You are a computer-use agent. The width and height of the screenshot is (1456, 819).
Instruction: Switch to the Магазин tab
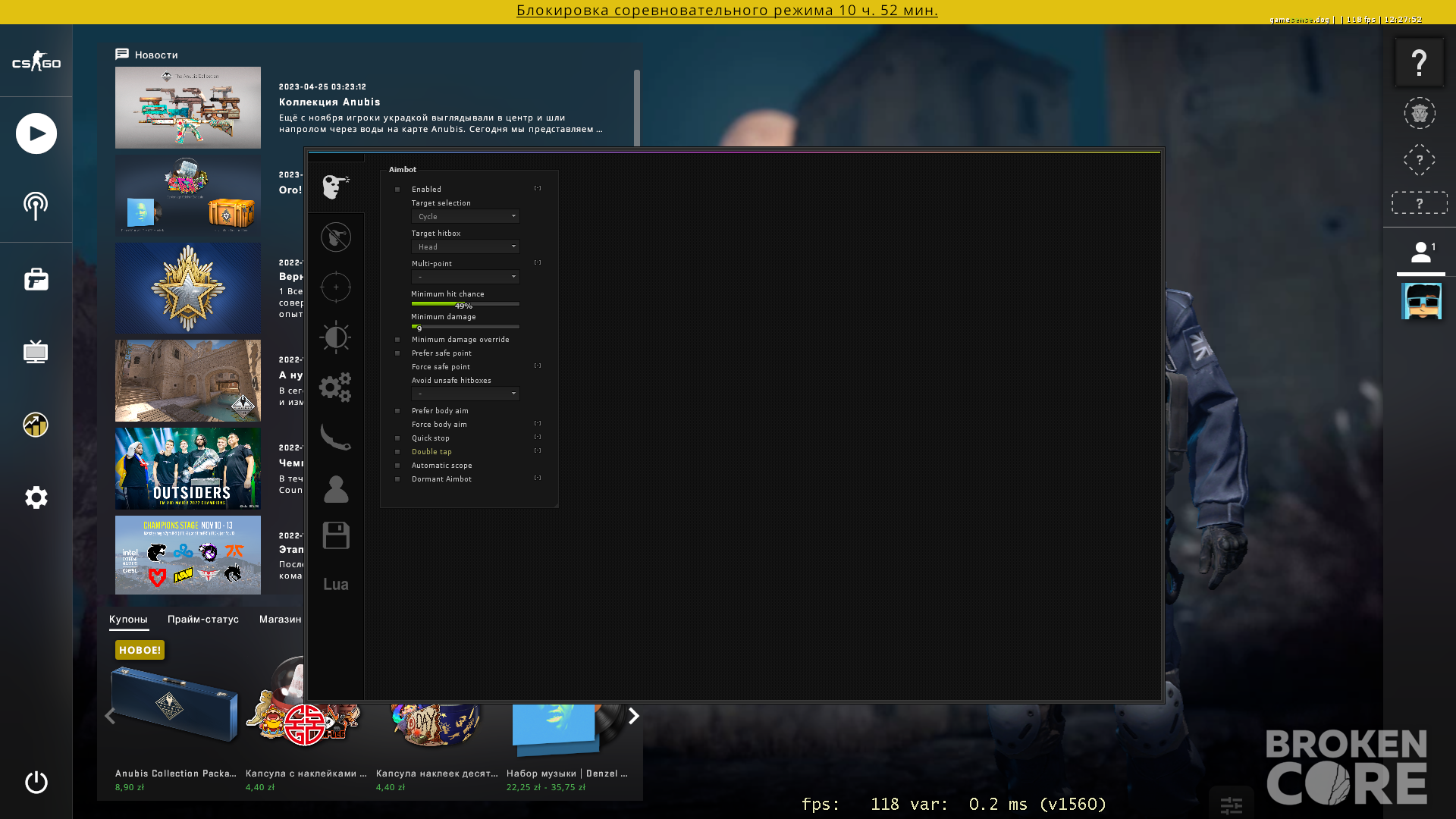(280, 620)
